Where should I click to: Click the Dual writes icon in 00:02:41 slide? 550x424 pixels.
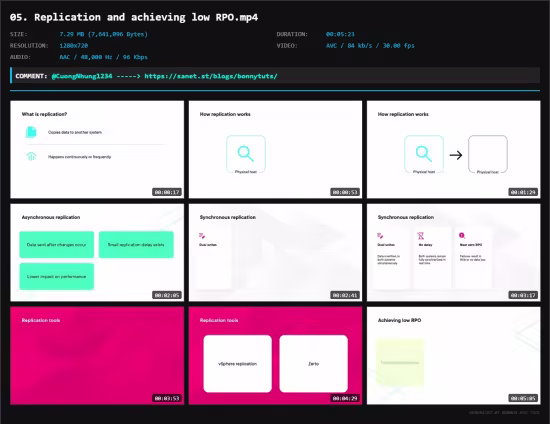coord(202,236)
